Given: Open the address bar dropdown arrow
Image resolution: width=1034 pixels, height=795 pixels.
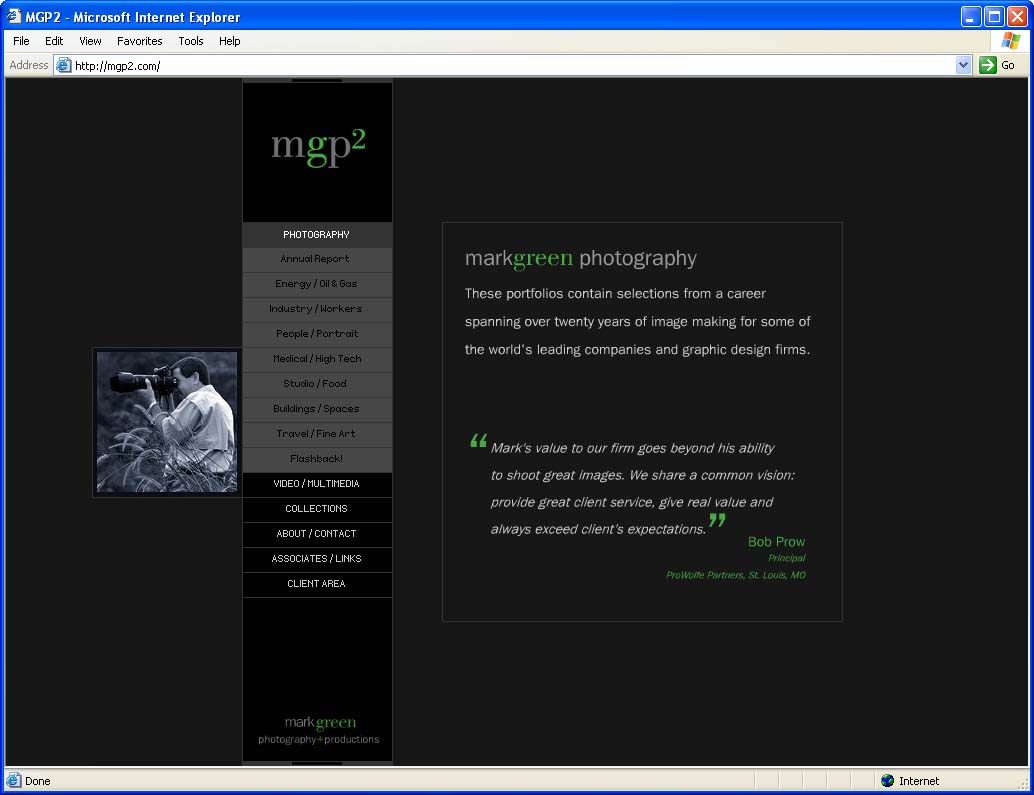Looking at the screenshot, I should point(963,65).
